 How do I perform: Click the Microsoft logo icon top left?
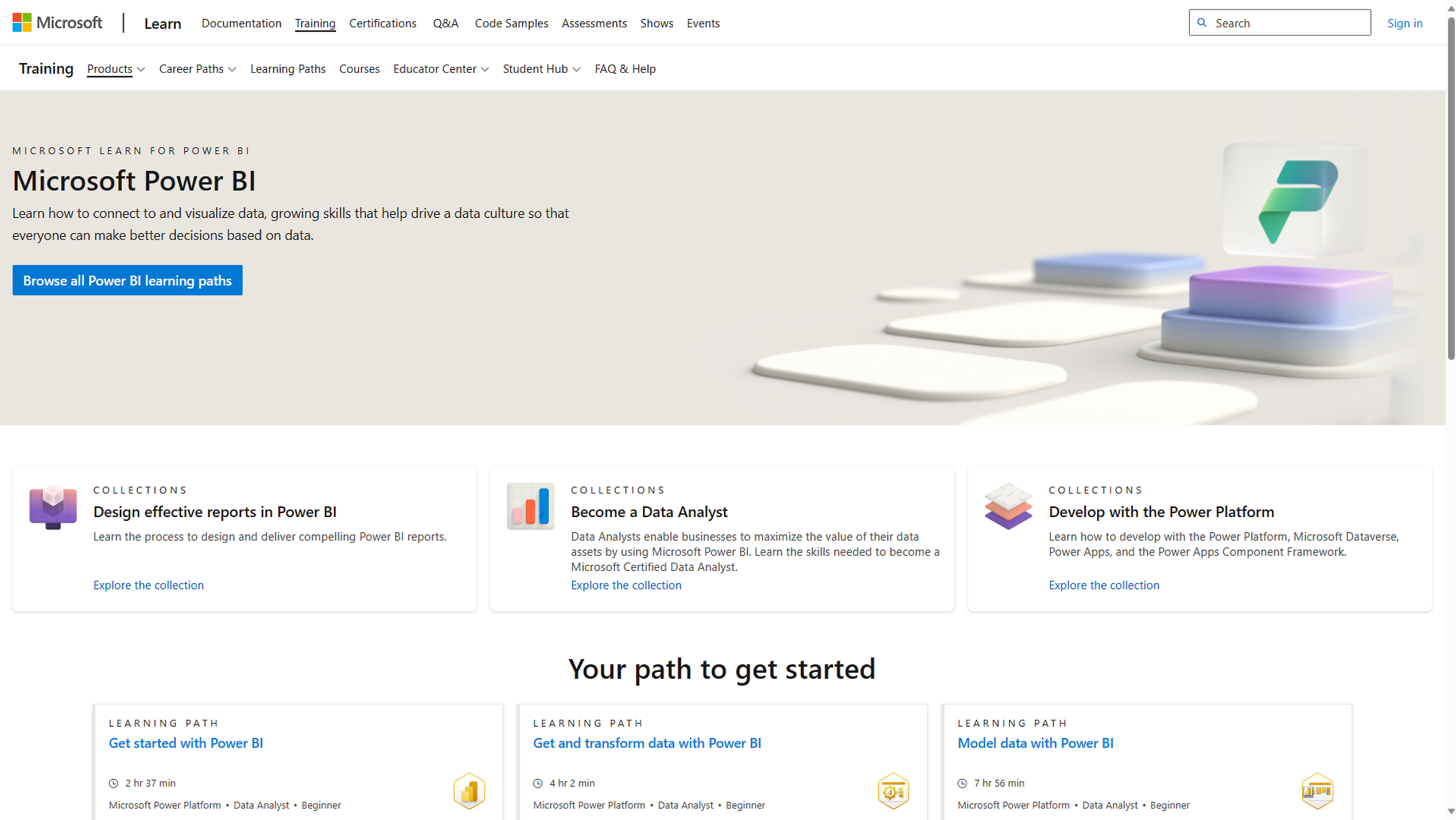21,22
